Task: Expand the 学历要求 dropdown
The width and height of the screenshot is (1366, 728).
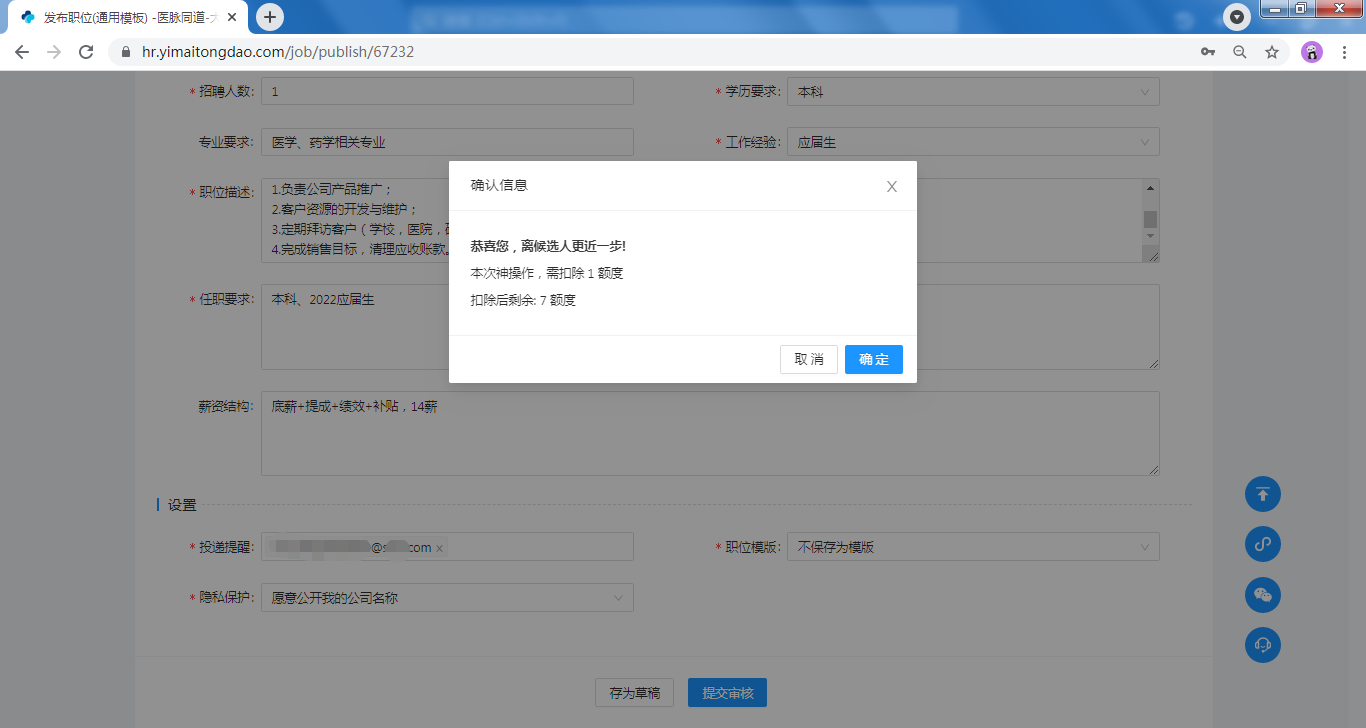Action: point(972,92)
